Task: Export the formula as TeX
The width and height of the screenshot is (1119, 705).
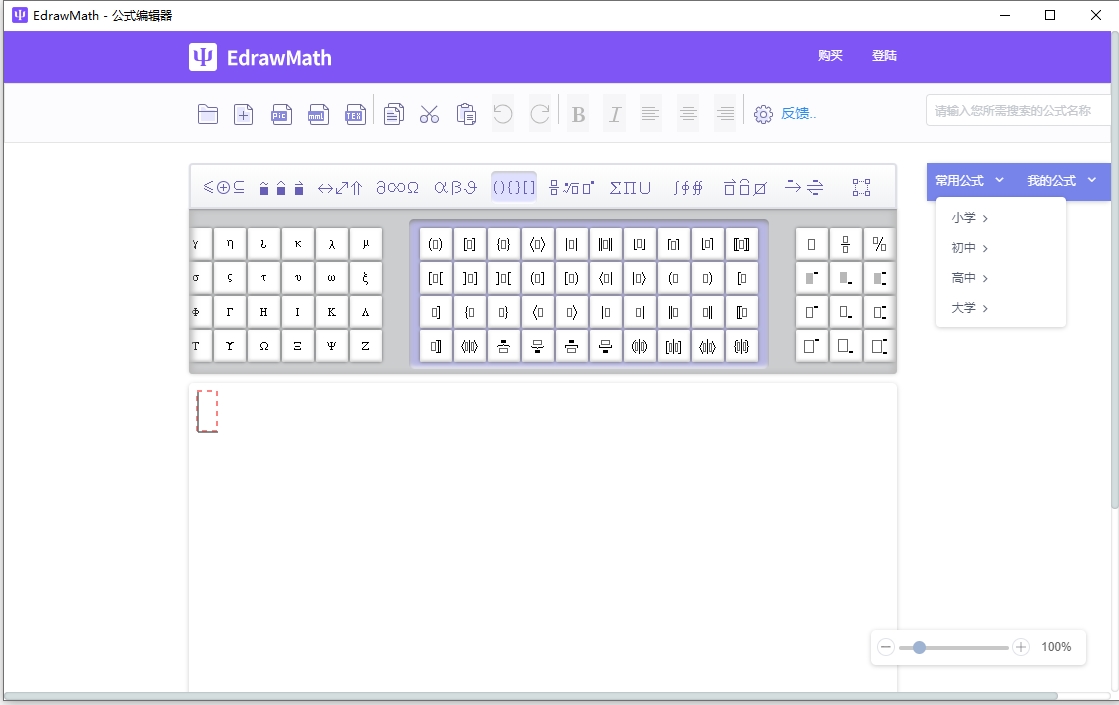Action: (355, 114)
